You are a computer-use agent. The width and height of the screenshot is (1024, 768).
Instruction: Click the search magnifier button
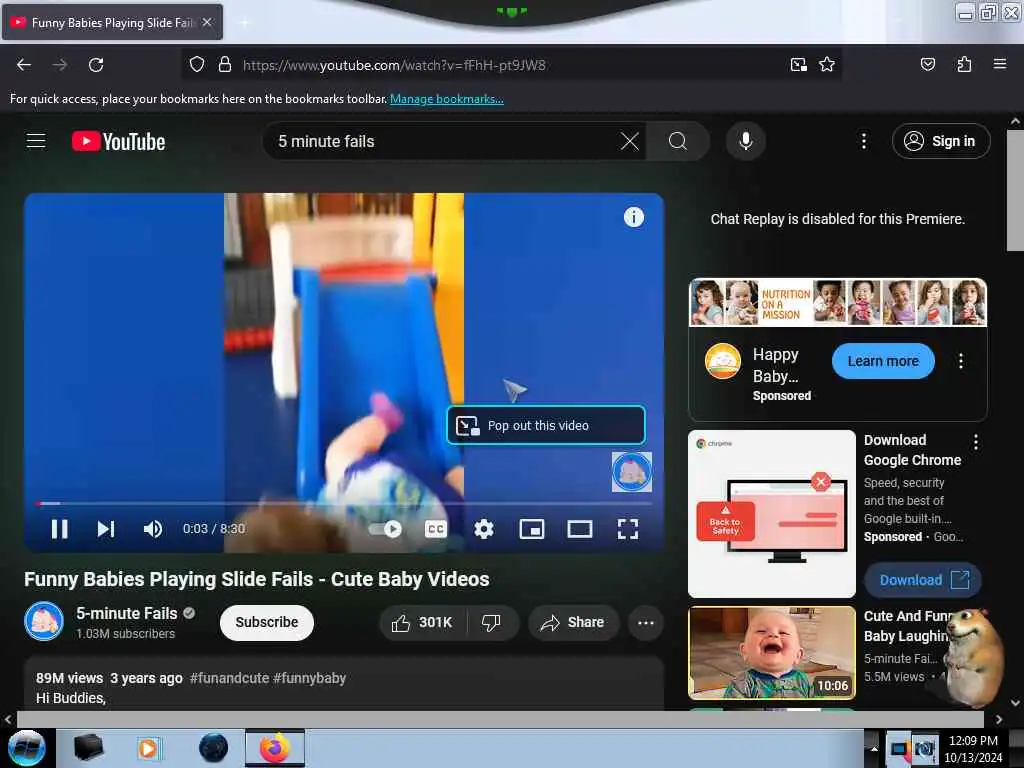[x=678, y=141]
